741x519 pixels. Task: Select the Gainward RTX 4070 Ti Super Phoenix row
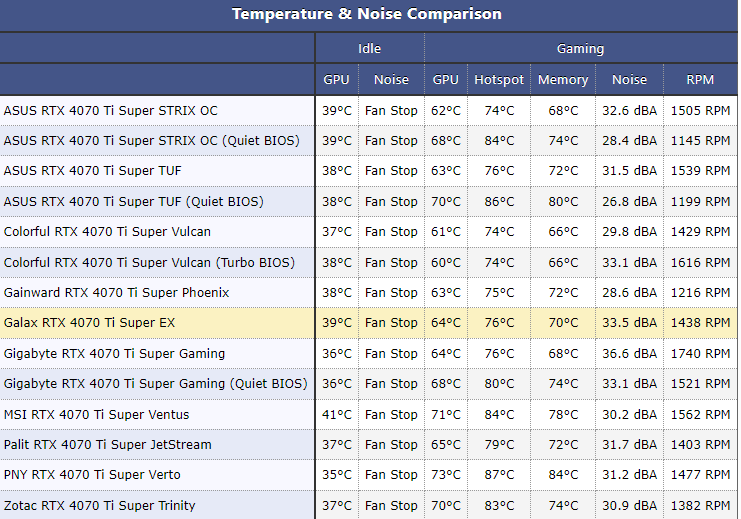[x=116, y=293]
